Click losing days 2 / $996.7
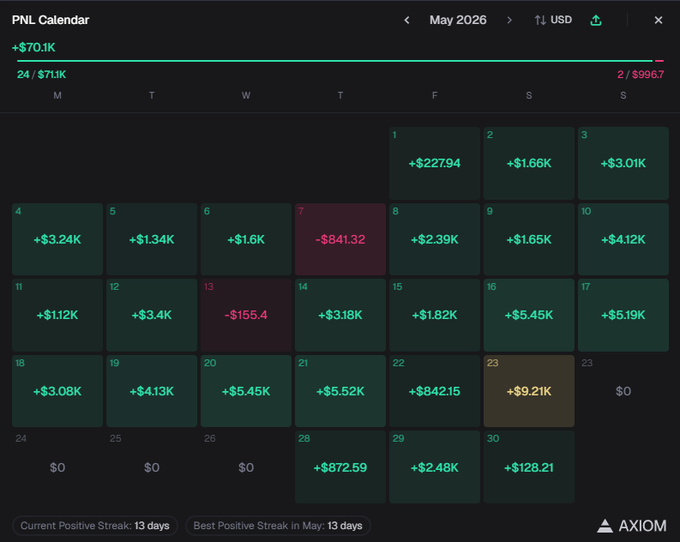680x542 pixels. 640,75
